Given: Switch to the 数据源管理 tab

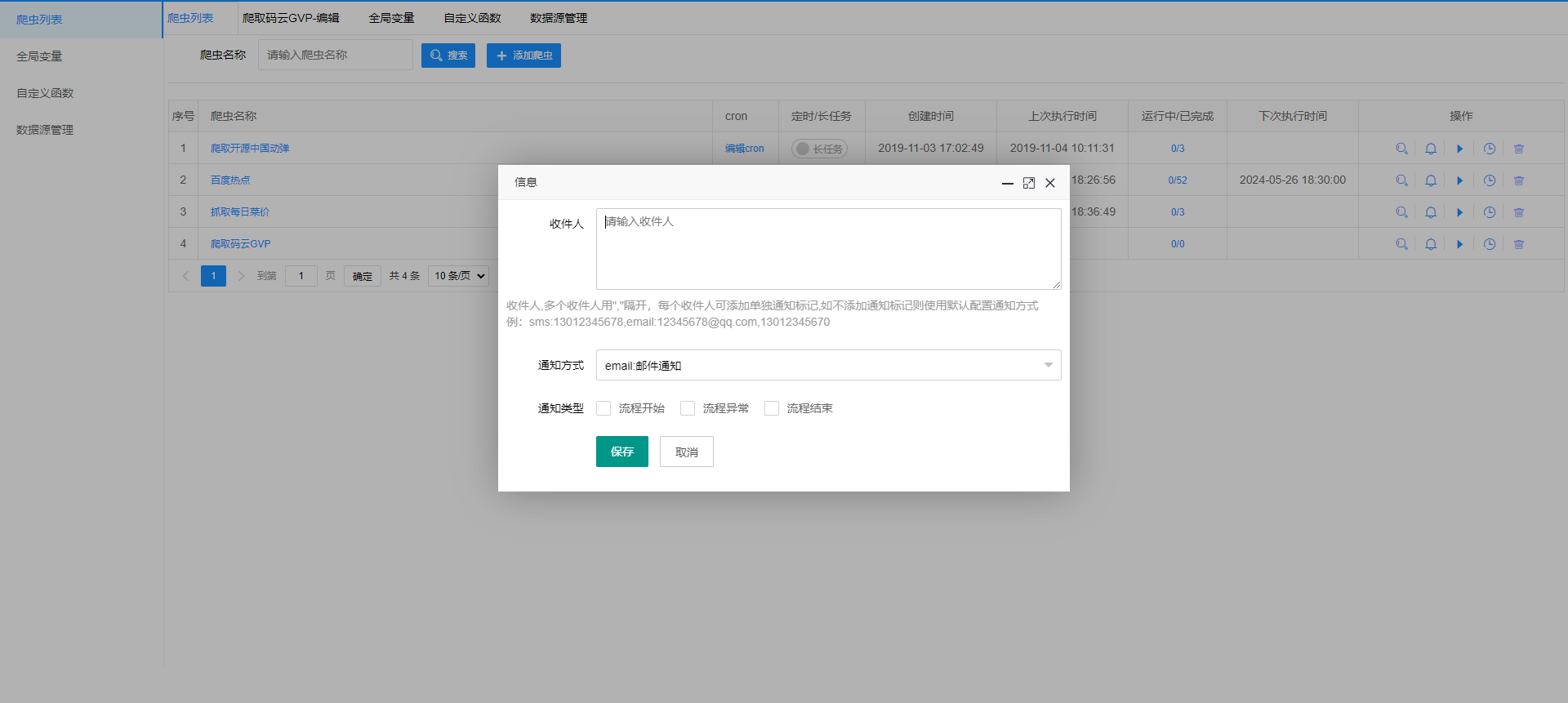Looking at the screenshot, I should click(559, 18).
